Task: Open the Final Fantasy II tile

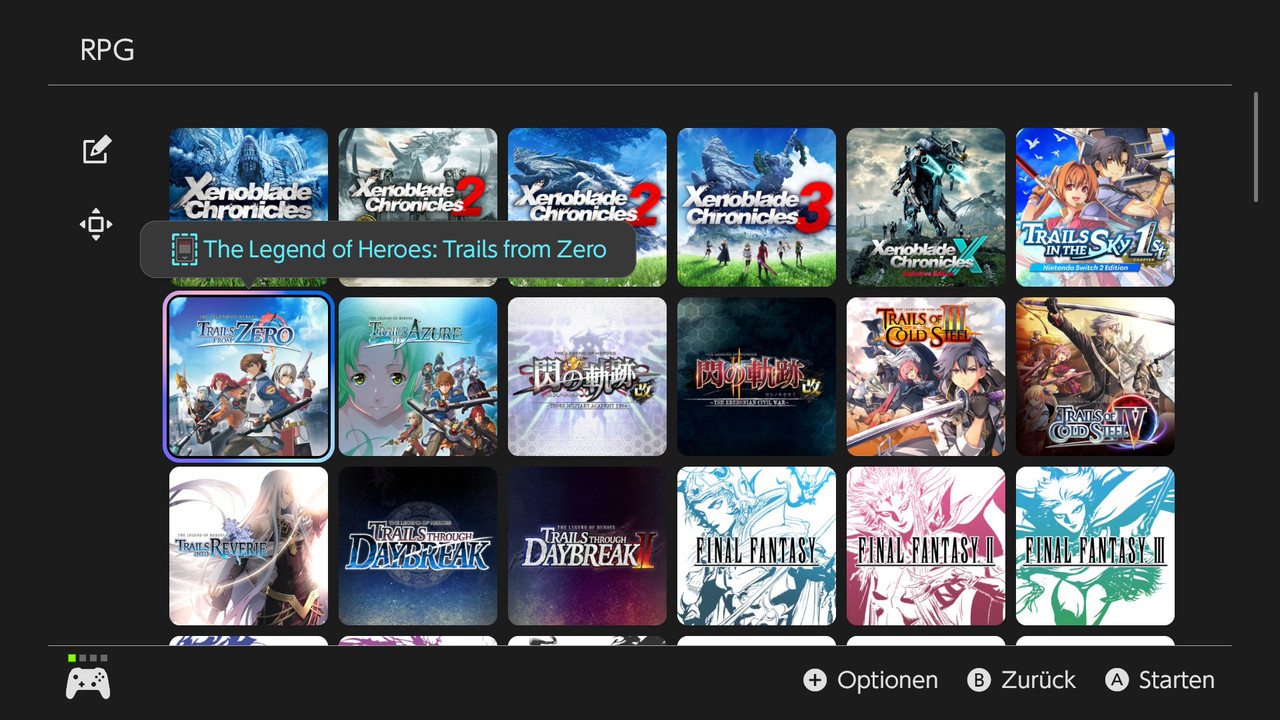Action: 926,546
